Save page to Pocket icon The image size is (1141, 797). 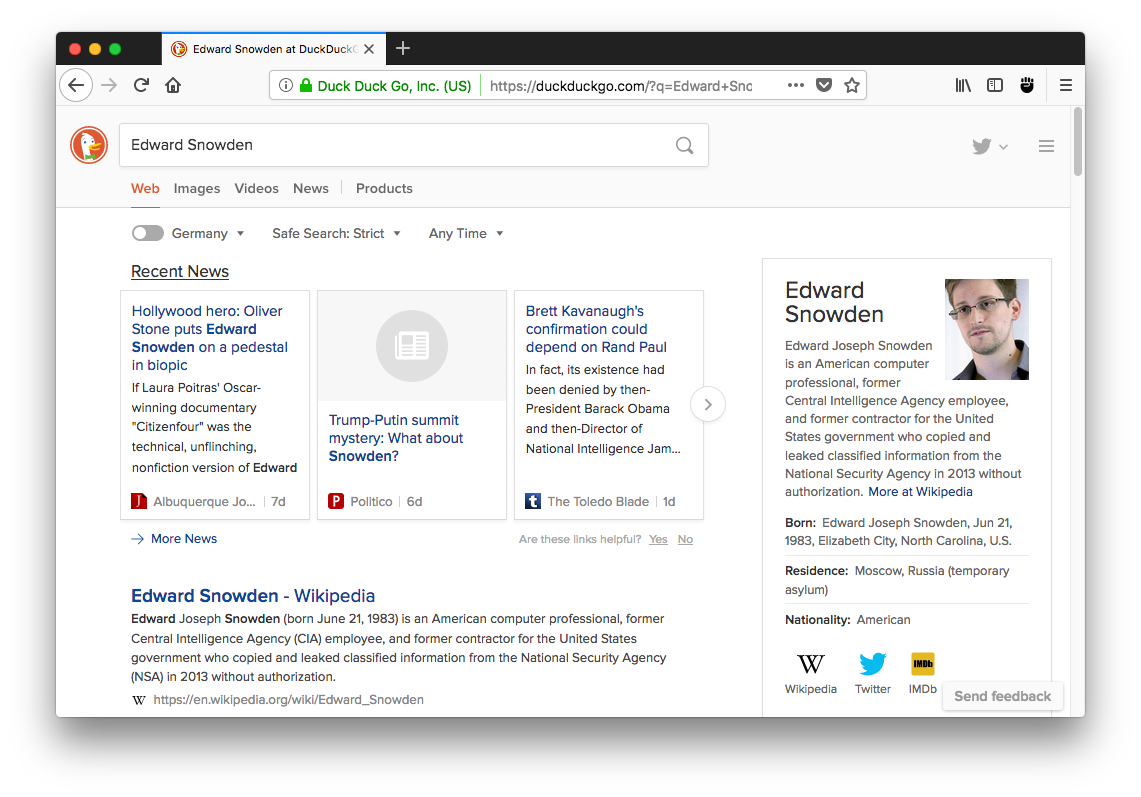[x=824, y=85]
